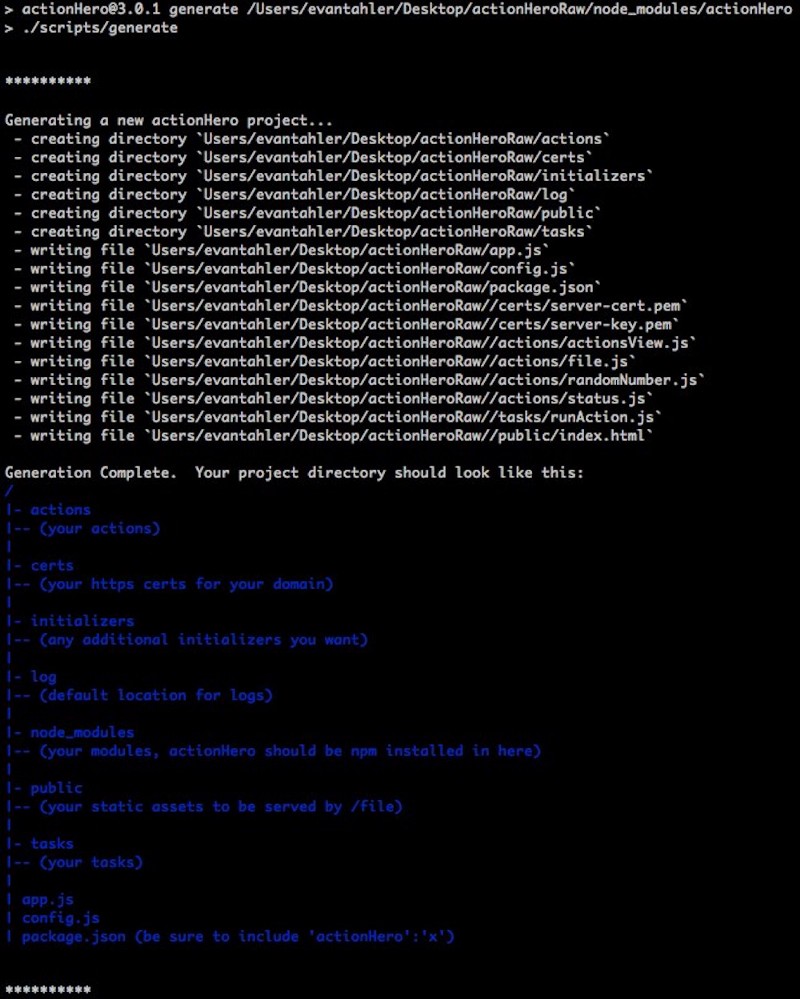Click the '(your tasks)' description line
Viewport: 800px width, 999px height.
pyautogui.click(x=74, y=862)
